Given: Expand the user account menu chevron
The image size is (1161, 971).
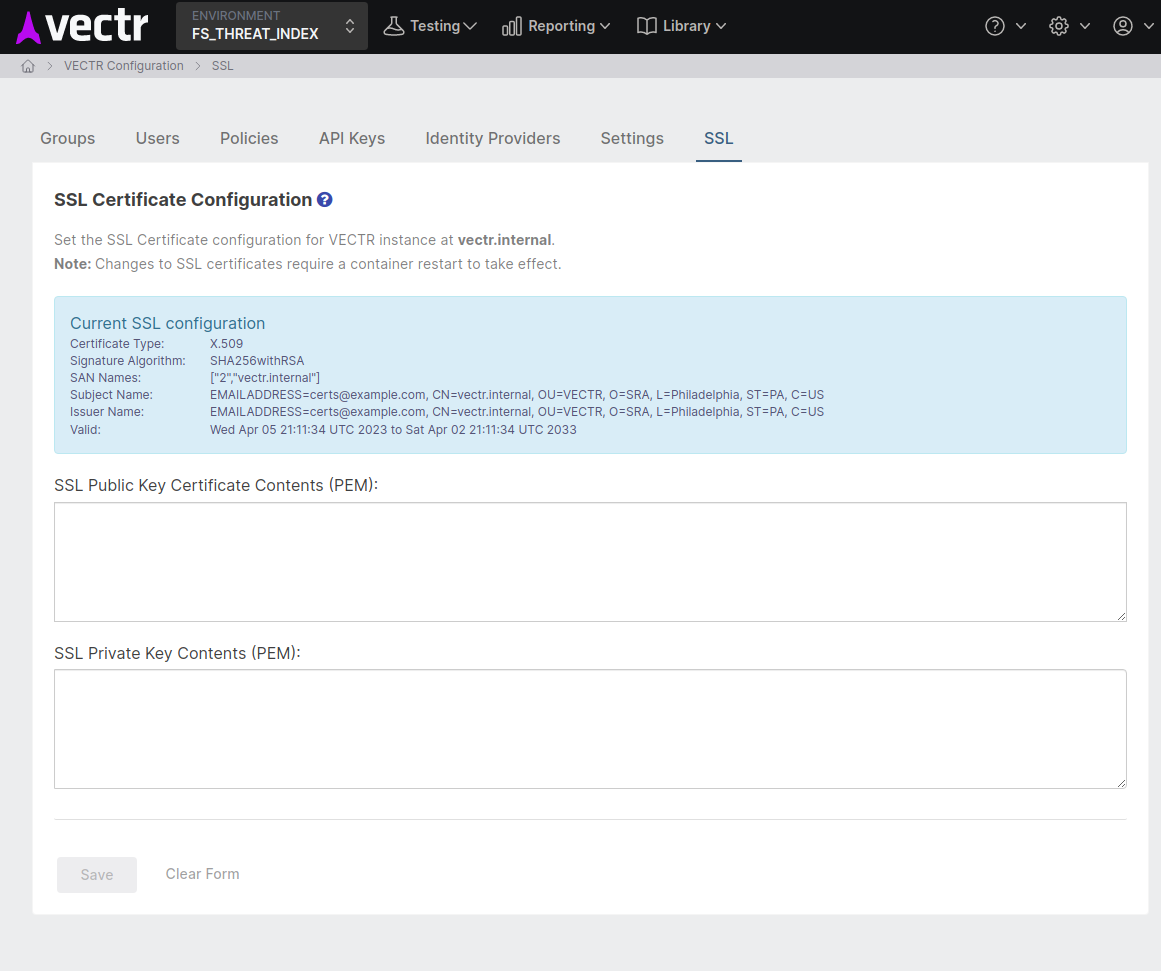Looking at the screenshot, I should pos(1148,26).
